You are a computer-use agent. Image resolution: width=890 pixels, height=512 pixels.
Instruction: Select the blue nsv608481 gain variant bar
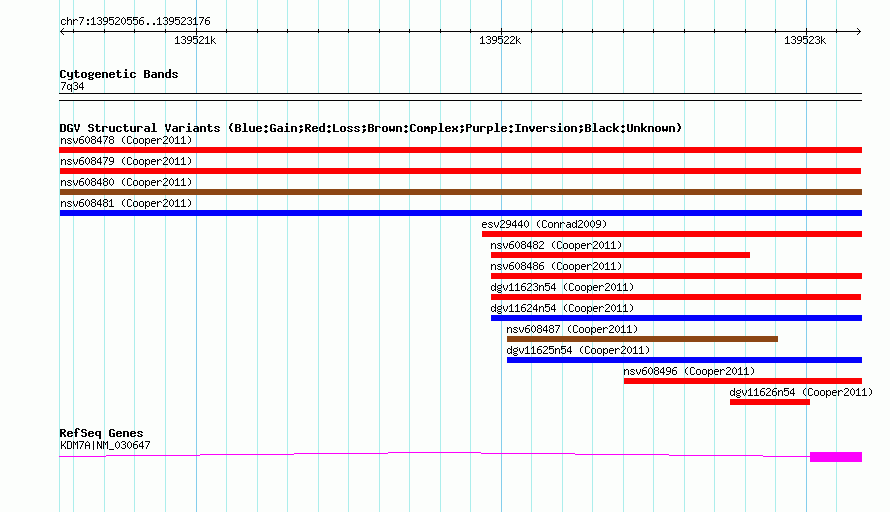pos(460,213)
